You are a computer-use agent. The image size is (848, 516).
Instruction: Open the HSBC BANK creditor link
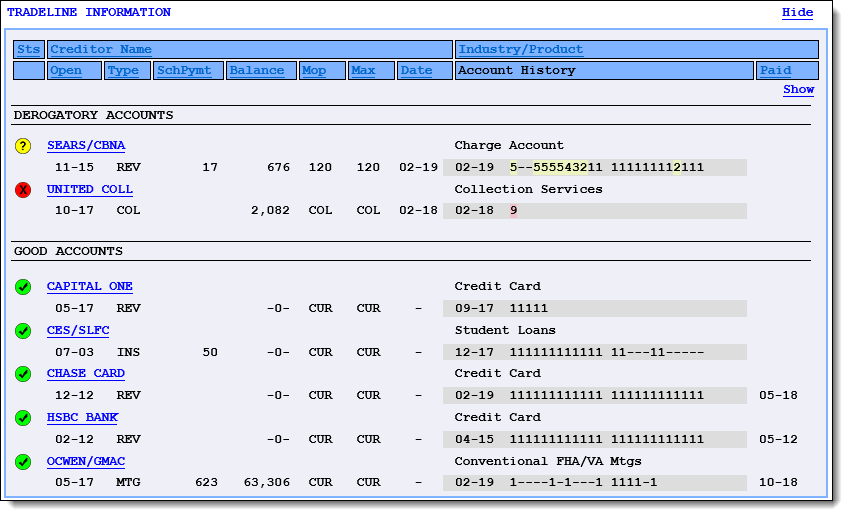82,417
